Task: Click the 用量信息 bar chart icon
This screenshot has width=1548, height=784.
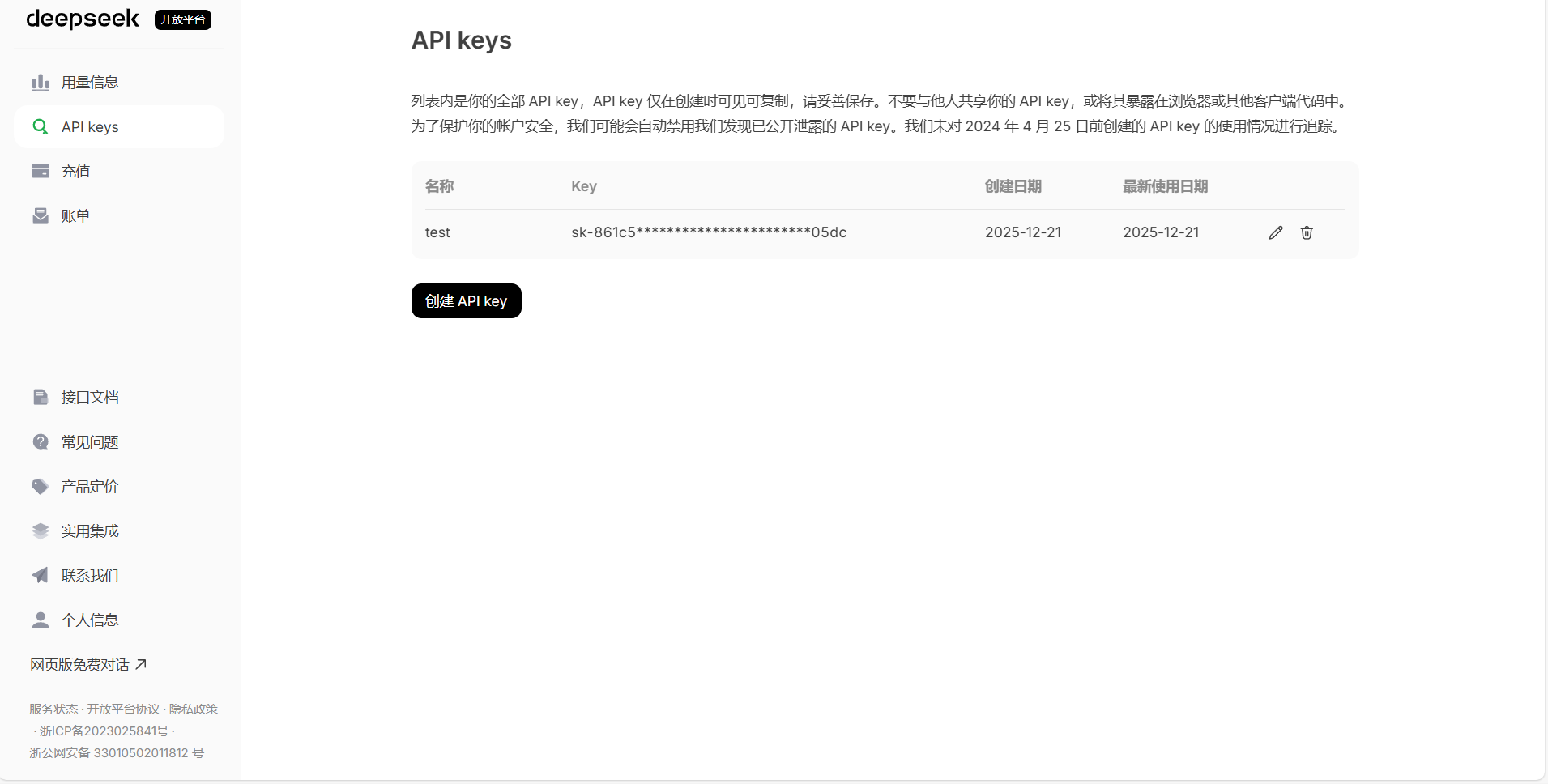Action: pyautogui.click(x=41, y=82)
